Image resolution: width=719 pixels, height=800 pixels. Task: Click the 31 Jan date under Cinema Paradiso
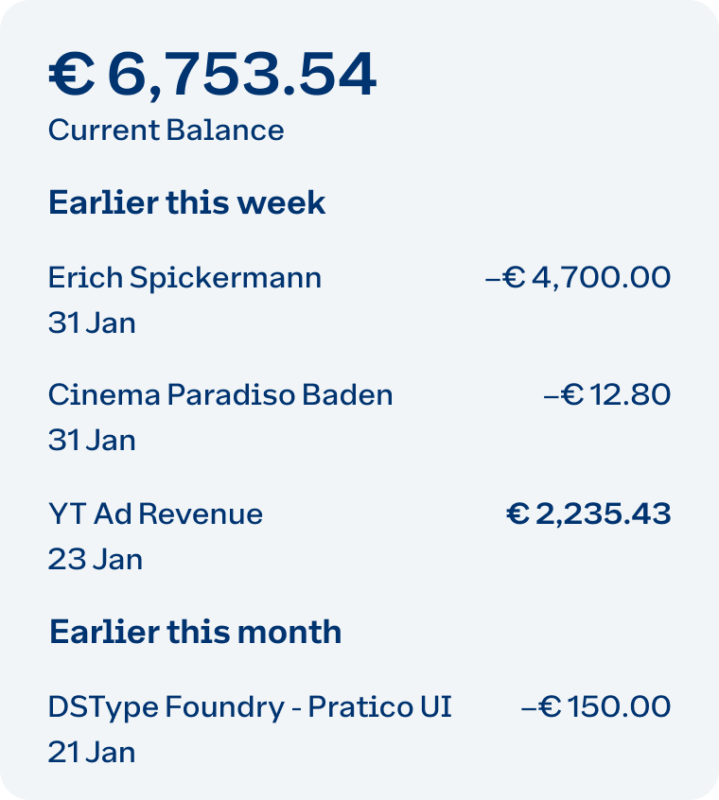click(92, 440)
